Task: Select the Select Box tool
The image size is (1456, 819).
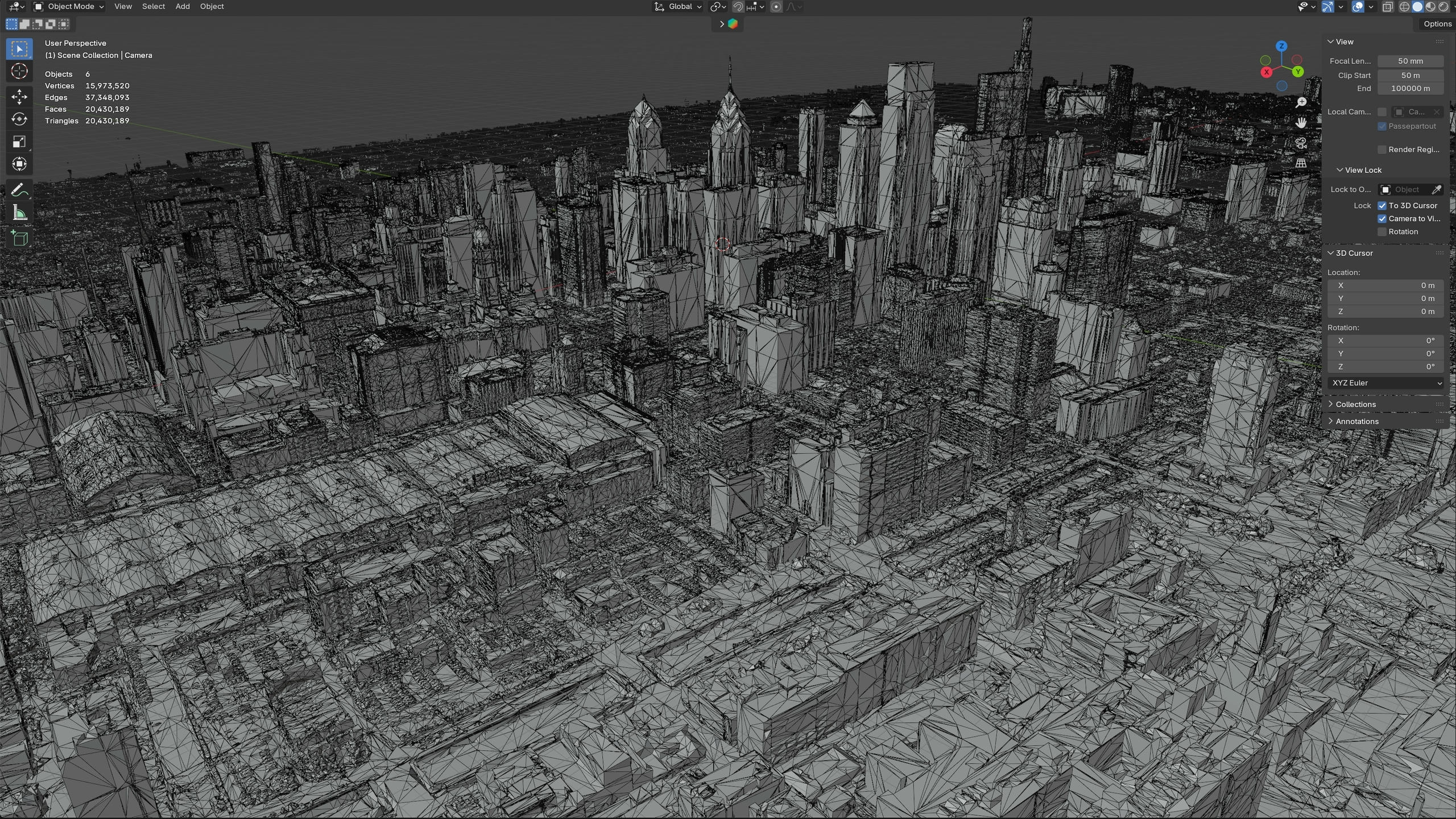Action: pos(19,49)
